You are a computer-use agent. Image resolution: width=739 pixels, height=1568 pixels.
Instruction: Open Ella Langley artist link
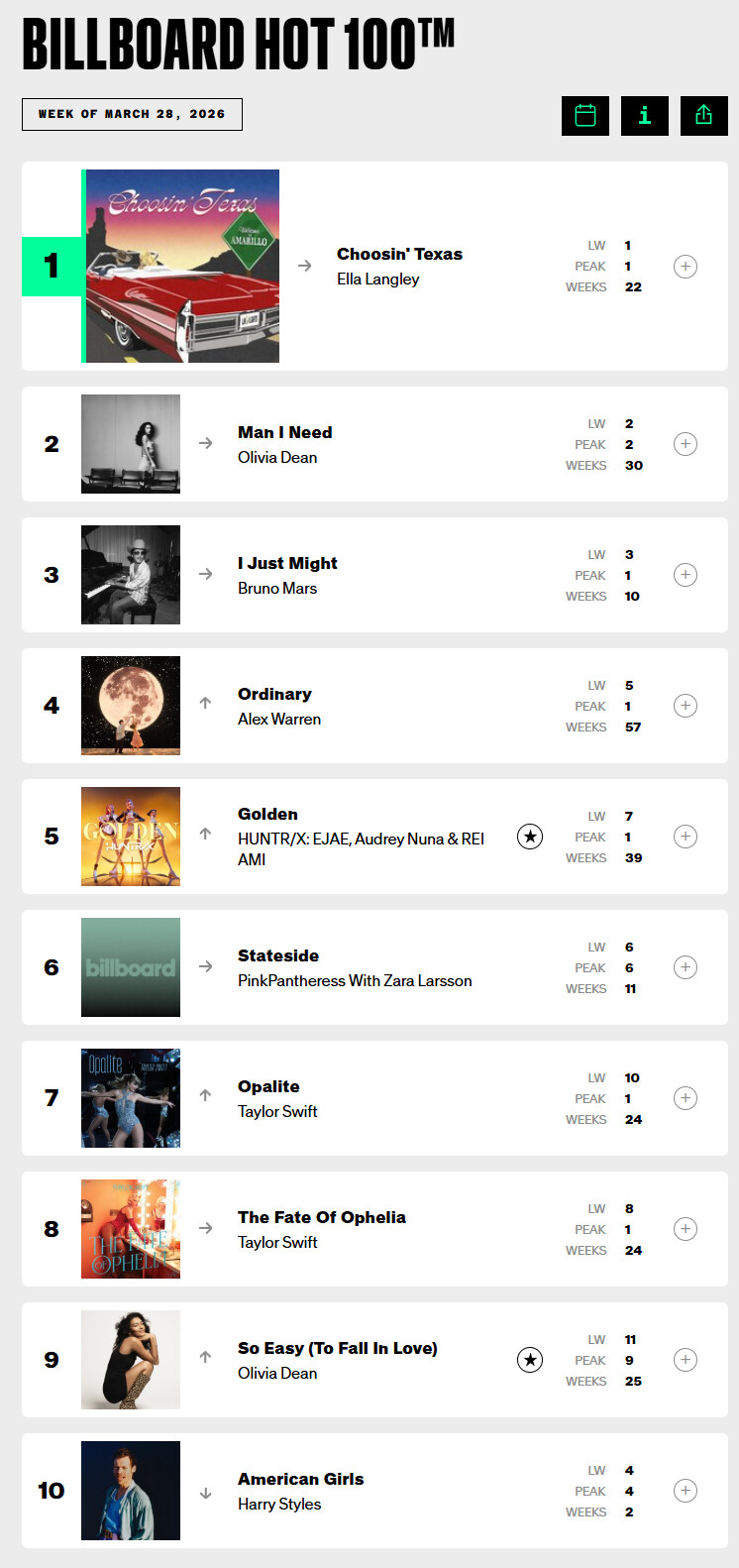[x=377, y=280]
